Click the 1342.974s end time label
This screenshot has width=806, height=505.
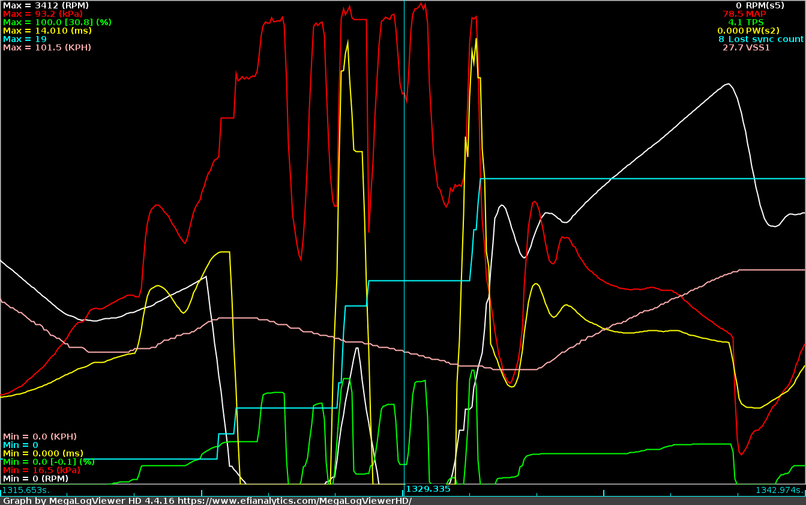(x=780, y=490)
